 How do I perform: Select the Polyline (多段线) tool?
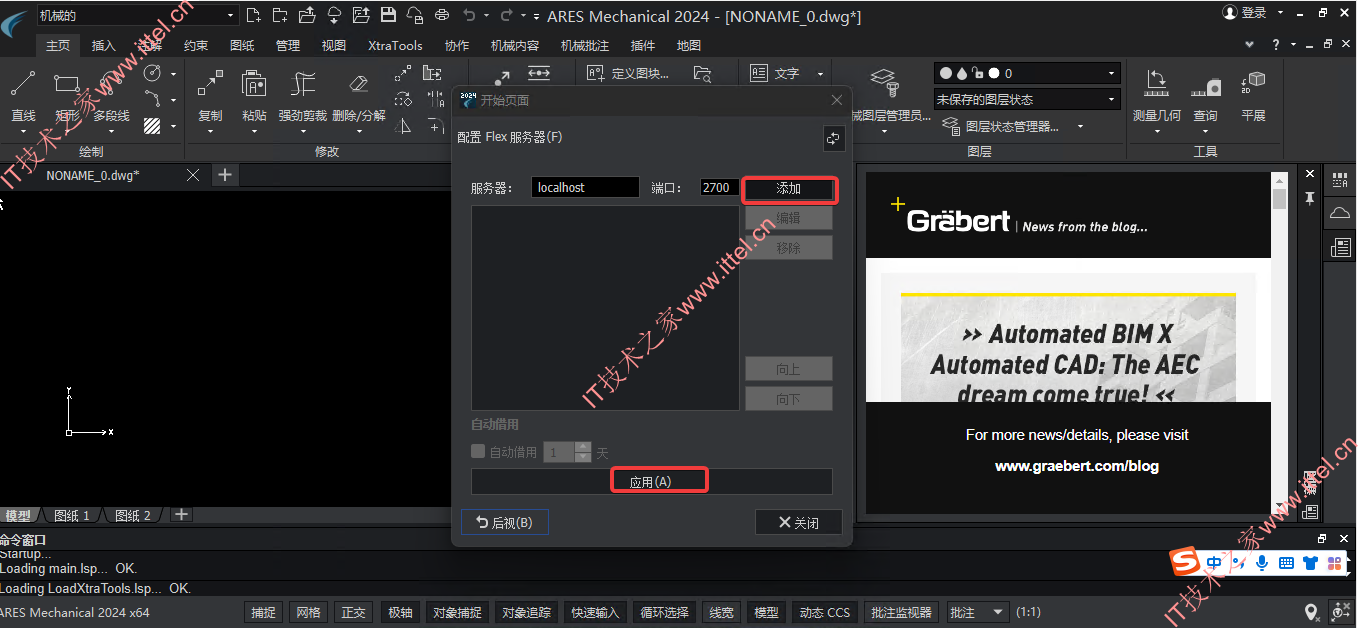[111, 96]
